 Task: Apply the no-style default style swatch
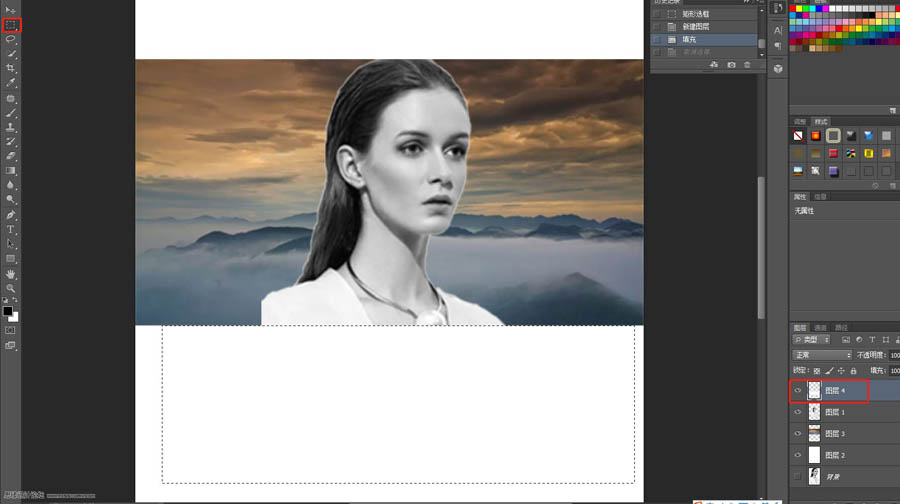tap(798, 136)
